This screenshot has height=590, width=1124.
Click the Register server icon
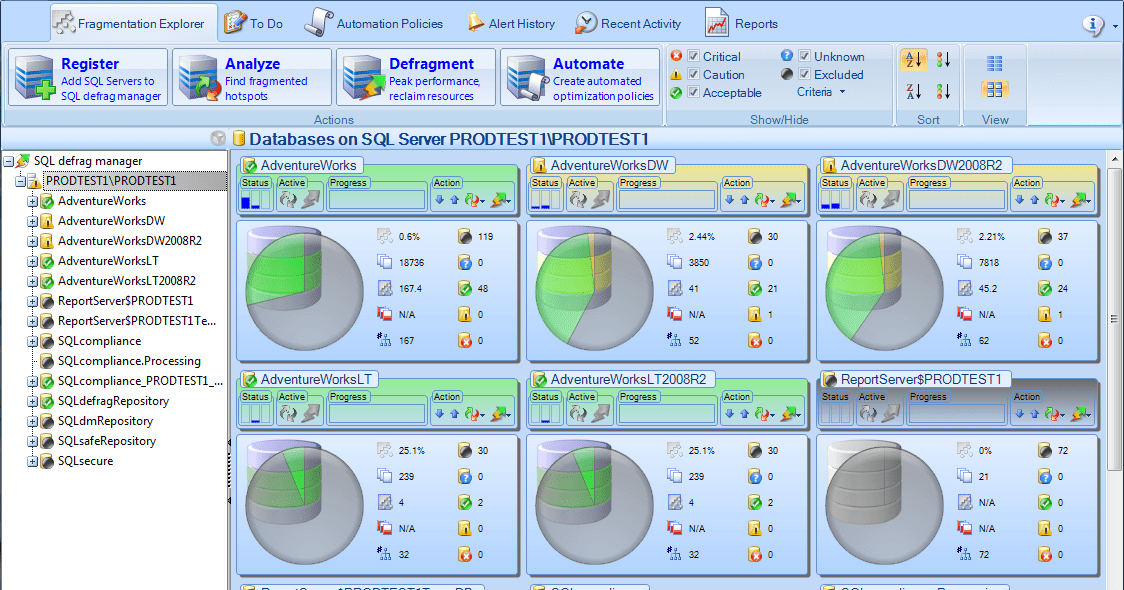(33, 77)
